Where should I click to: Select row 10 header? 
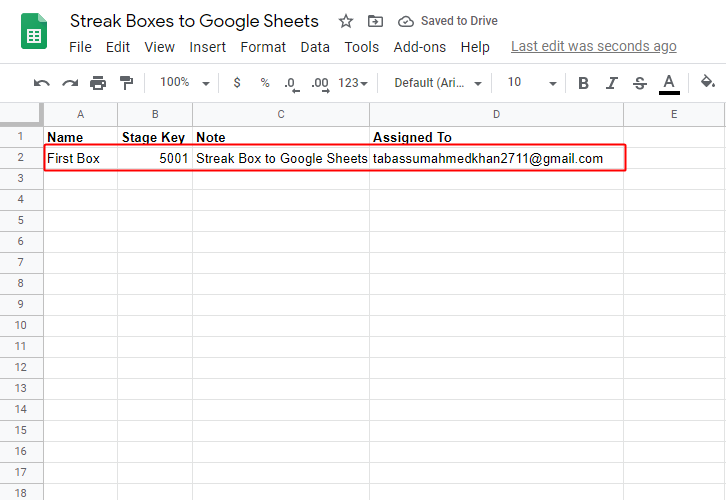coord(21,325)
